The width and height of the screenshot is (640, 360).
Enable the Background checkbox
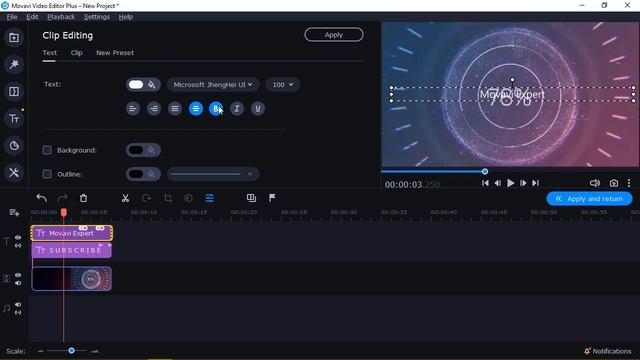[47, 150]
